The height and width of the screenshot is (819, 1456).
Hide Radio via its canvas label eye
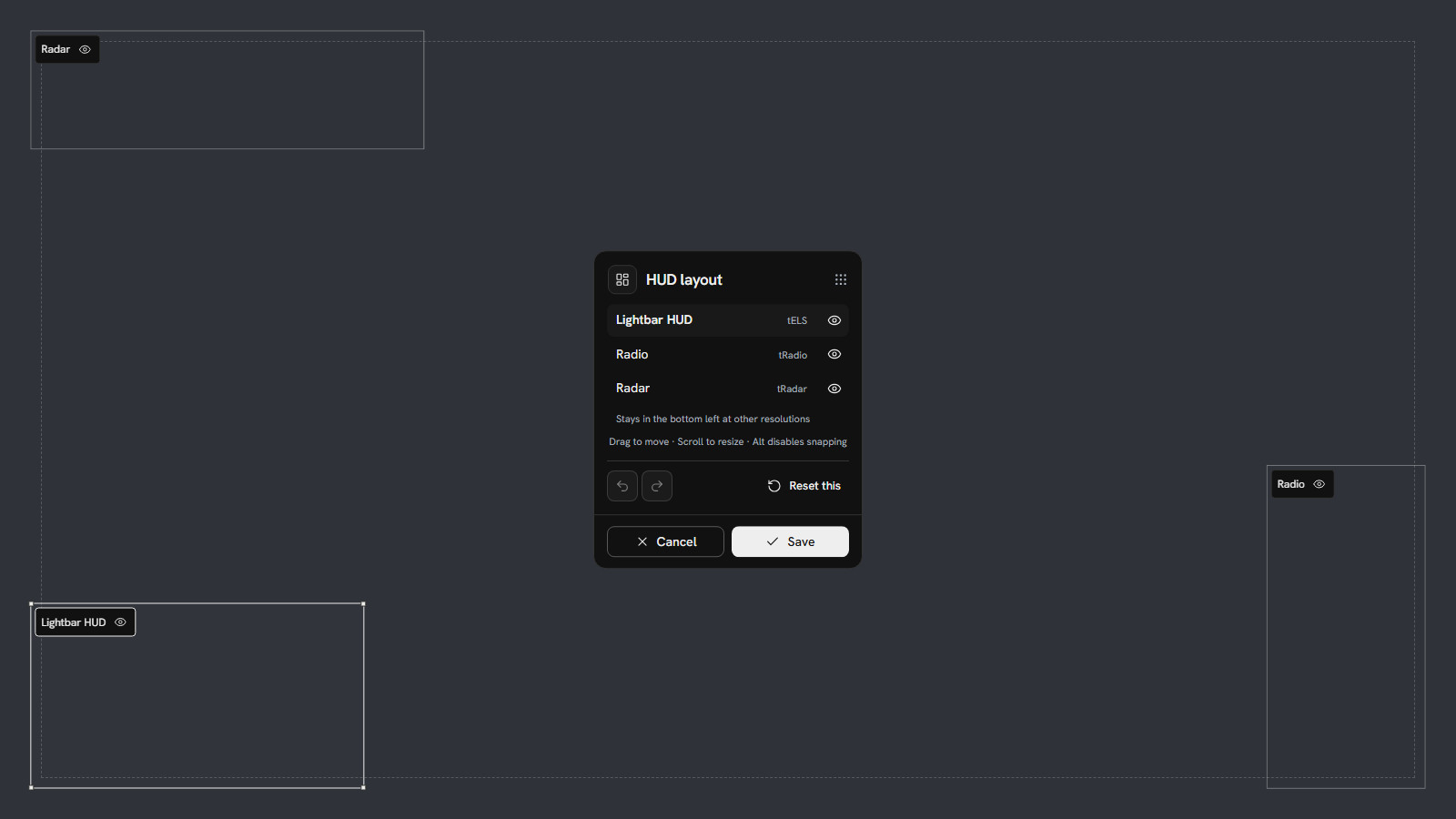pos(1319,484)
